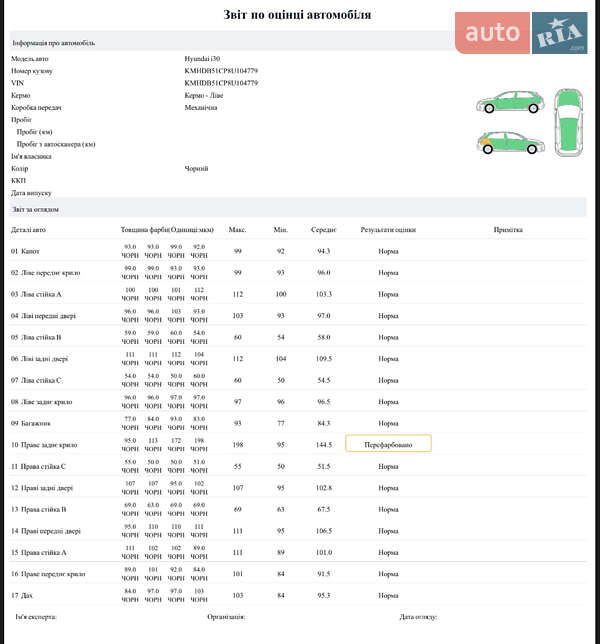Image resolution: width=600 pixels, height=644 pixels.
Task: Click the right side view car diagram
Action: [x=510, y=143]
